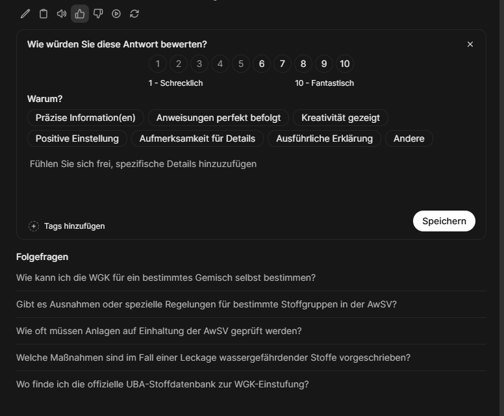Toggle the Andere reason chip
The height and width of the screenshot is (416, 504).
pyautogui.click(x=409, y=139)
